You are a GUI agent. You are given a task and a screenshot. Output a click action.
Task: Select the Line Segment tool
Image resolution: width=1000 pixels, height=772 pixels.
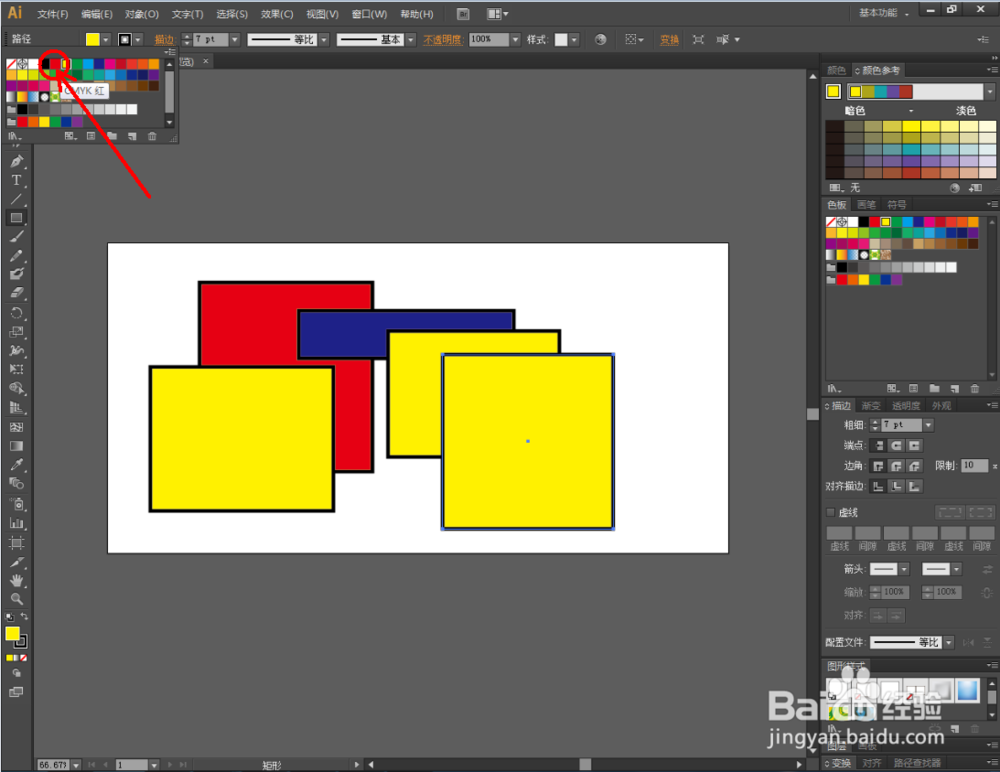pyautogui.click(x=17, y=199)
